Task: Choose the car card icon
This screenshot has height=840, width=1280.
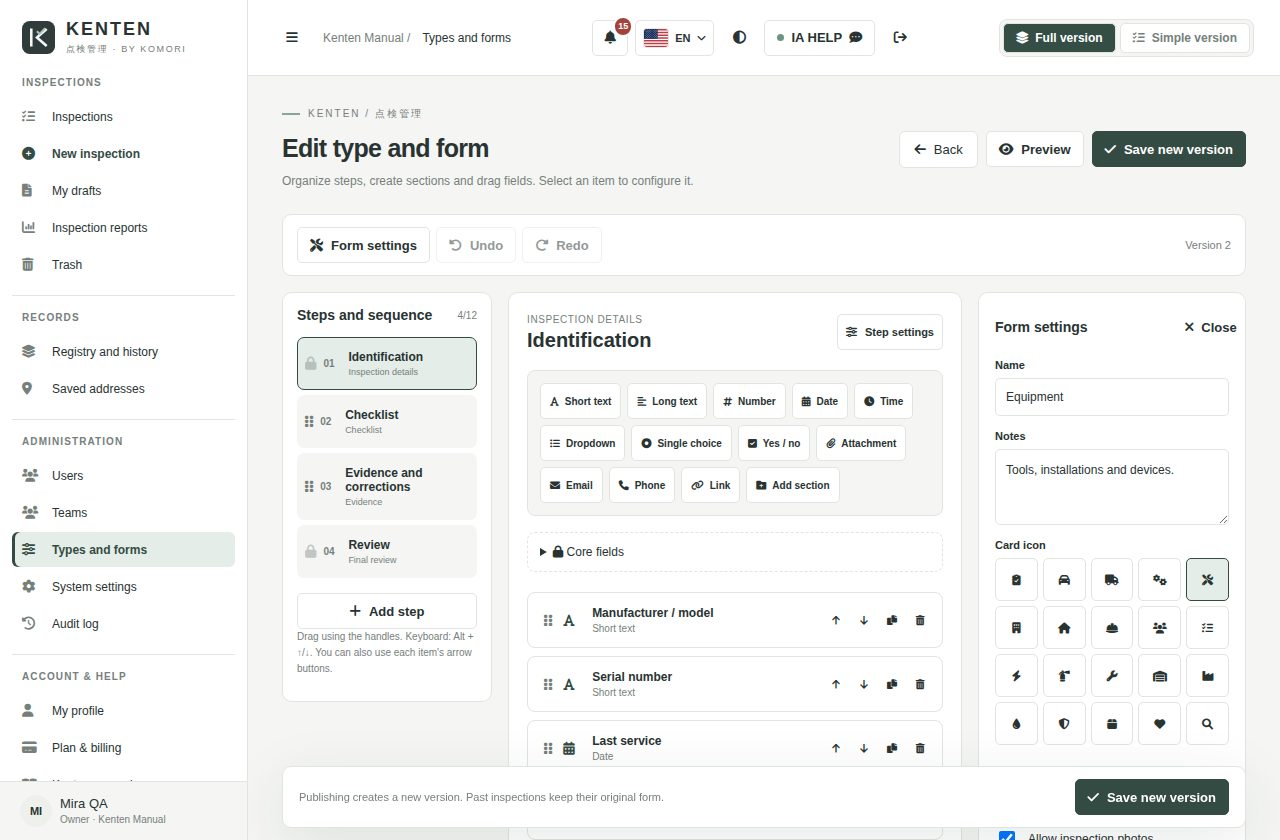Action: (x=1064, y=579)
